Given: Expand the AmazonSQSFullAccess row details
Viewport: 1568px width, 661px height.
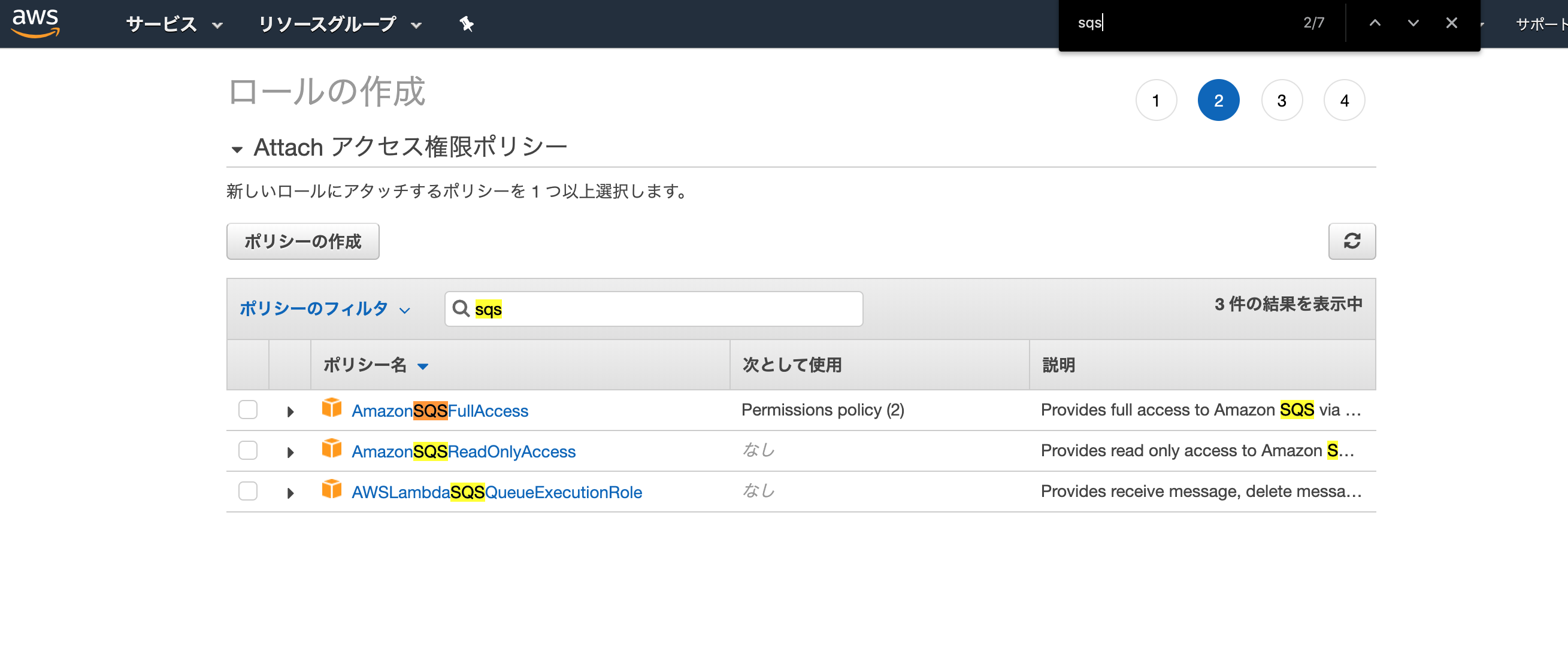Looking at the screenshot, I should (290, 412).
